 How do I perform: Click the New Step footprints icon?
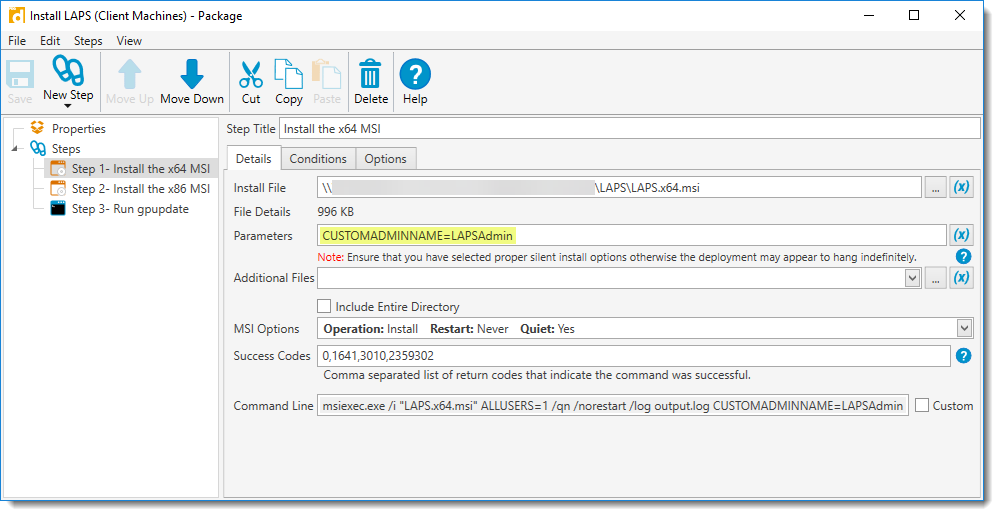point(68,71)
